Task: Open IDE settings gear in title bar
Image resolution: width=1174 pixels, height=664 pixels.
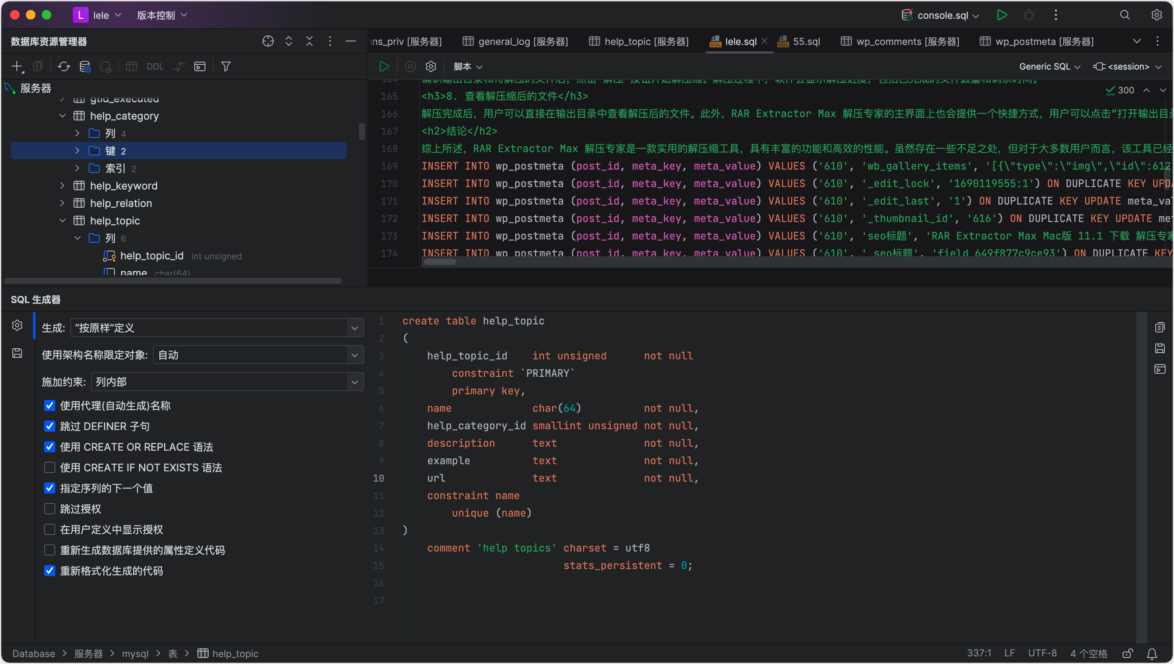Action: click(1156, 15)
